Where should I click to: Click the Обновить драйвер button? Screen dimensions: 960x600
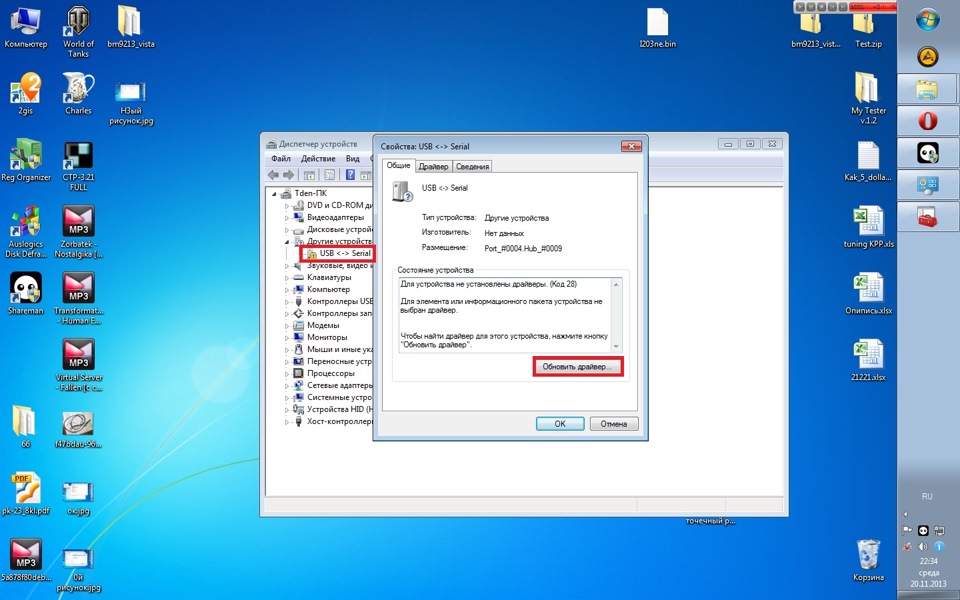click(x=577, y=367)
